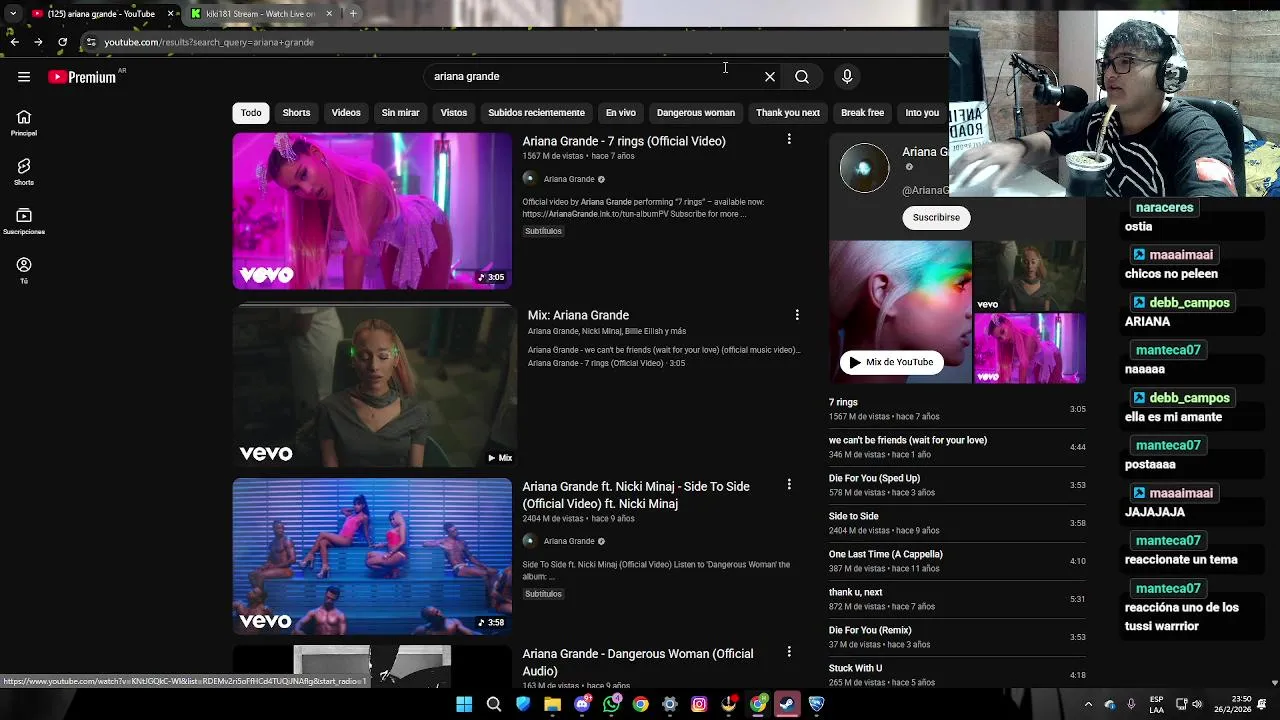Open File Explorer from the taskbar
Screen dimensions: 1280x720
point(552,704)
